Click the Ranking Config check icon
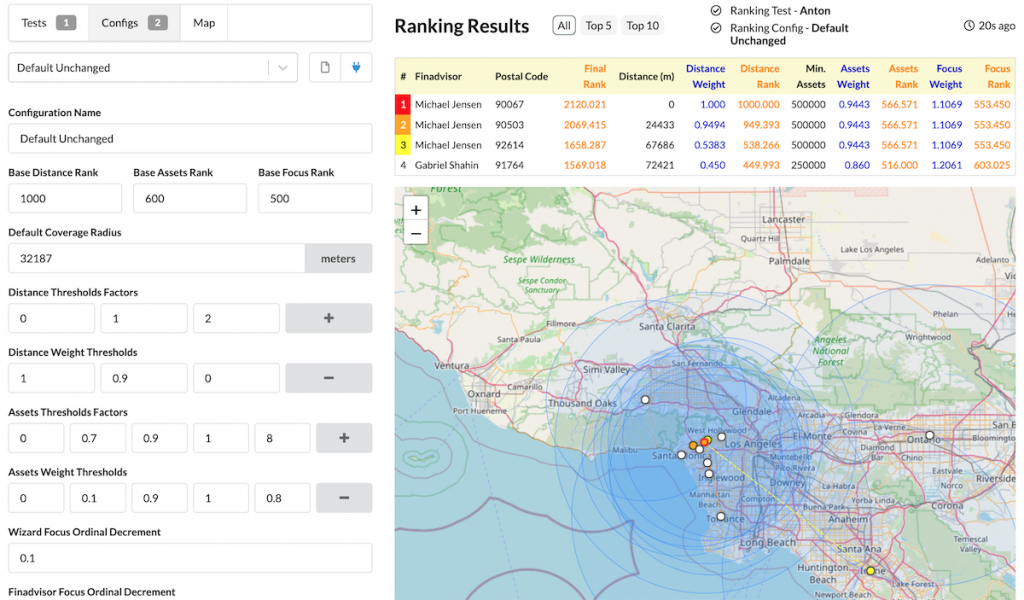The width and height of the screenshot is (1024, 600). click(x=716, y=28)
